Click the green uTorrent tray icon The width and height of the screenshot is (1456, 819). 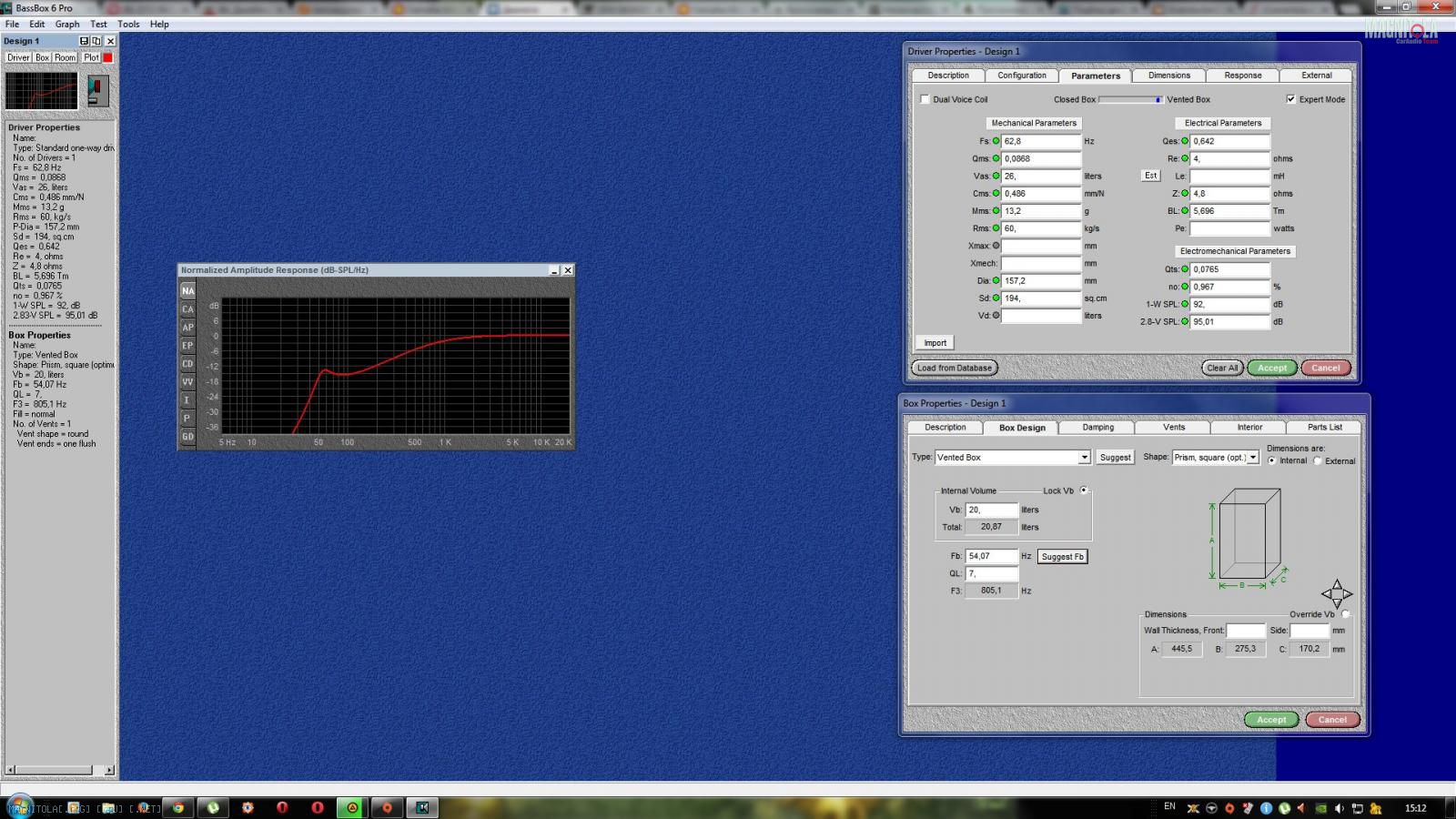[1284, 808]
